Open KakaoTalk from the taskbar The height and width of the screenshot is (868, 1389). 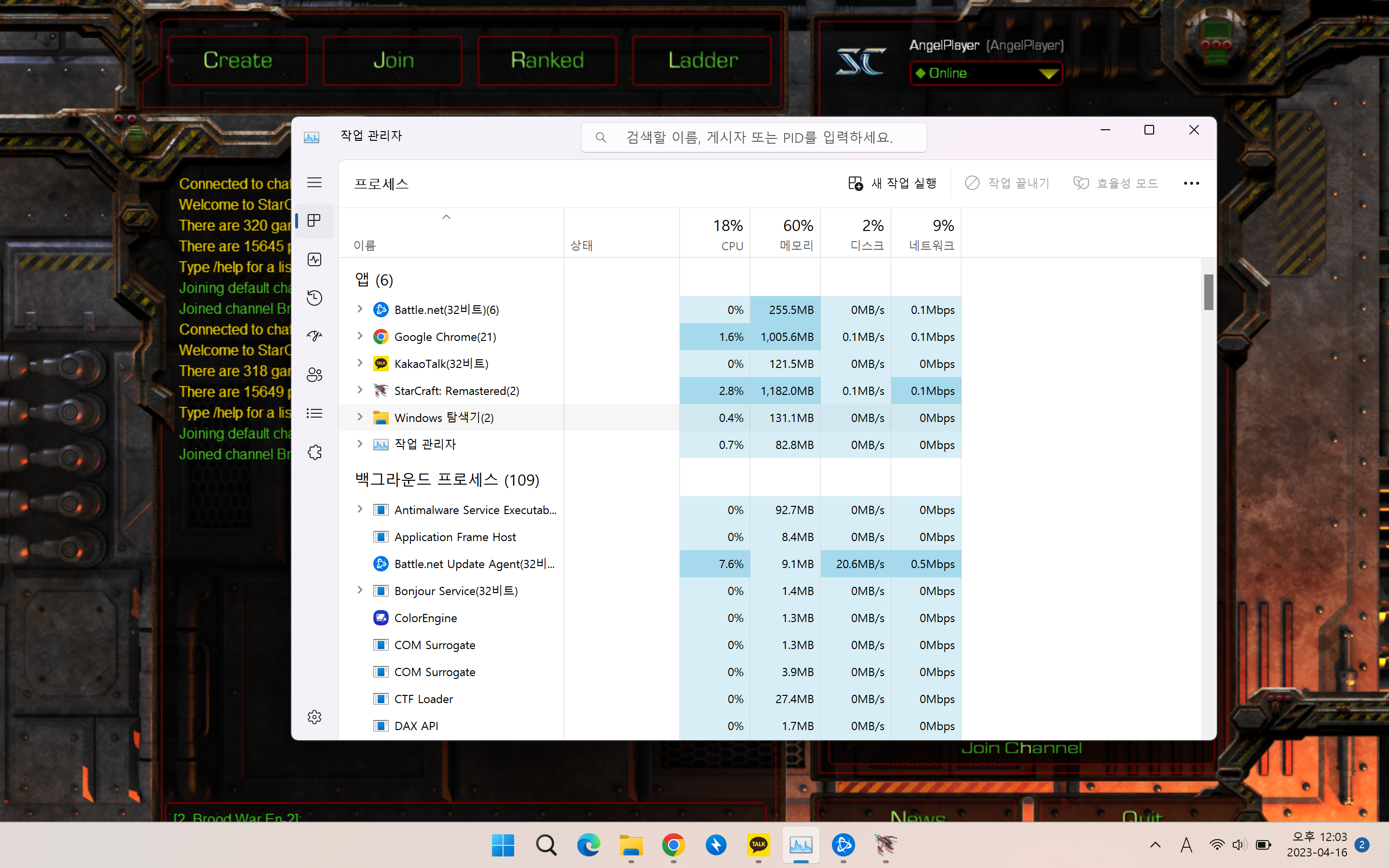coord(758,844)
